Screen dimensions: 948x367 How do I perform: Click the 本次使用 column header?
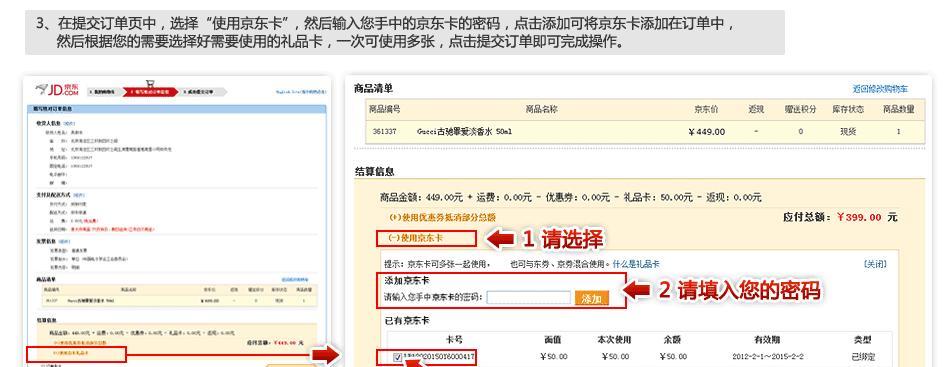point(614,340)
